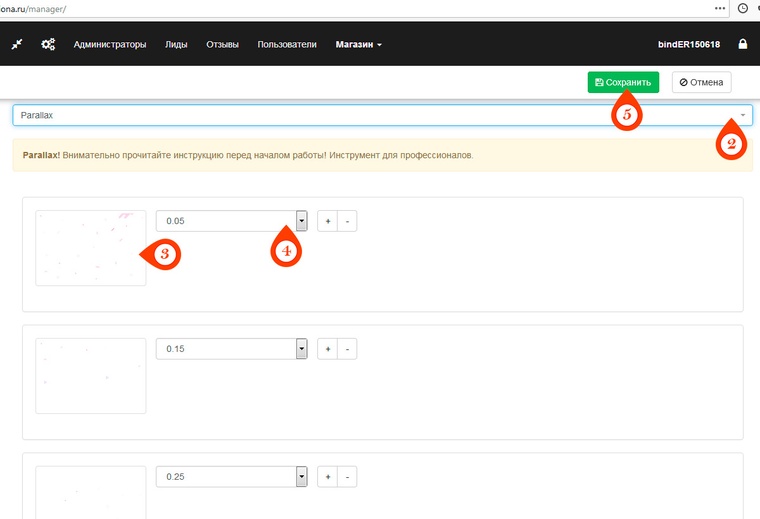Click the lock icon next to bindER150618
Viewport: 760px width, 519px height.
click(742, 44)
